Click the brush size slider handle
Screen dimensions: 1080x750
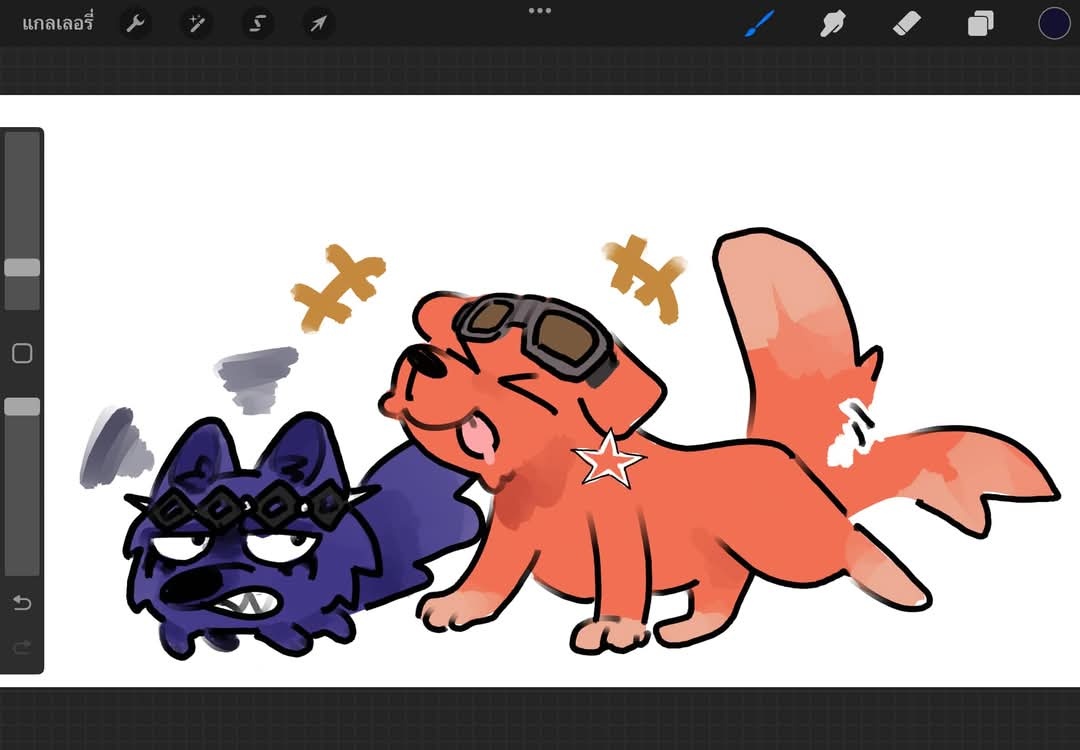(x=22, y=268)
